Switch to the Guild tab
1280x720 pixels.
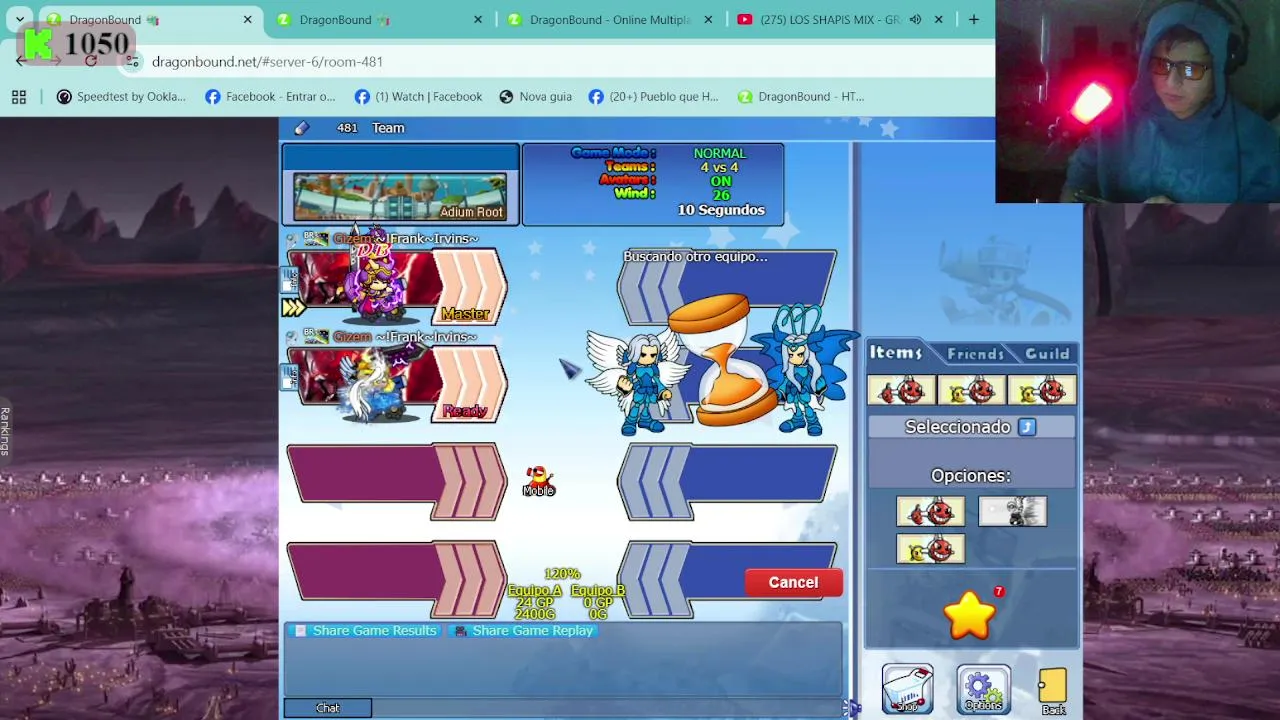(x=1047, y=353)
